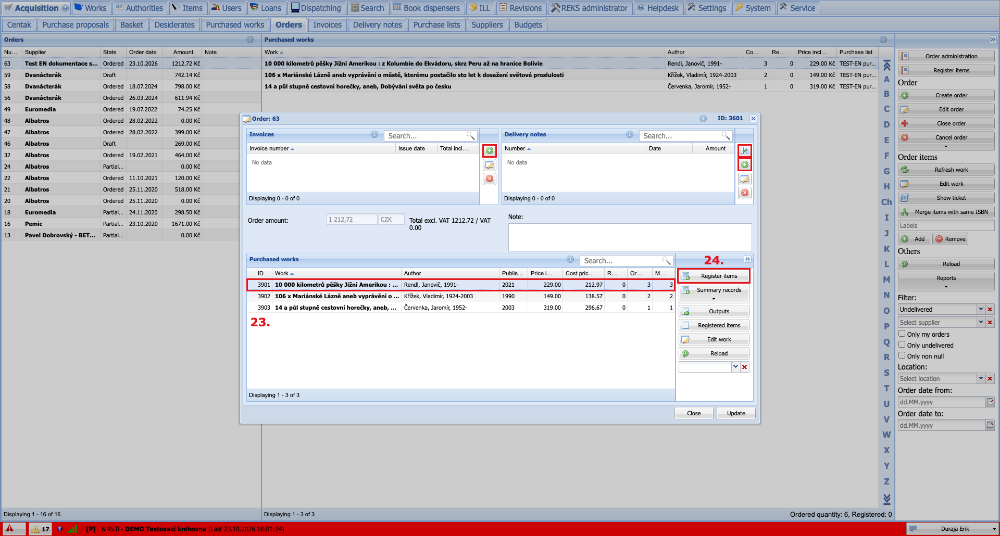Click into the Note text area
The height and width of the screenshot is (536, 1000).
[629, 237]
